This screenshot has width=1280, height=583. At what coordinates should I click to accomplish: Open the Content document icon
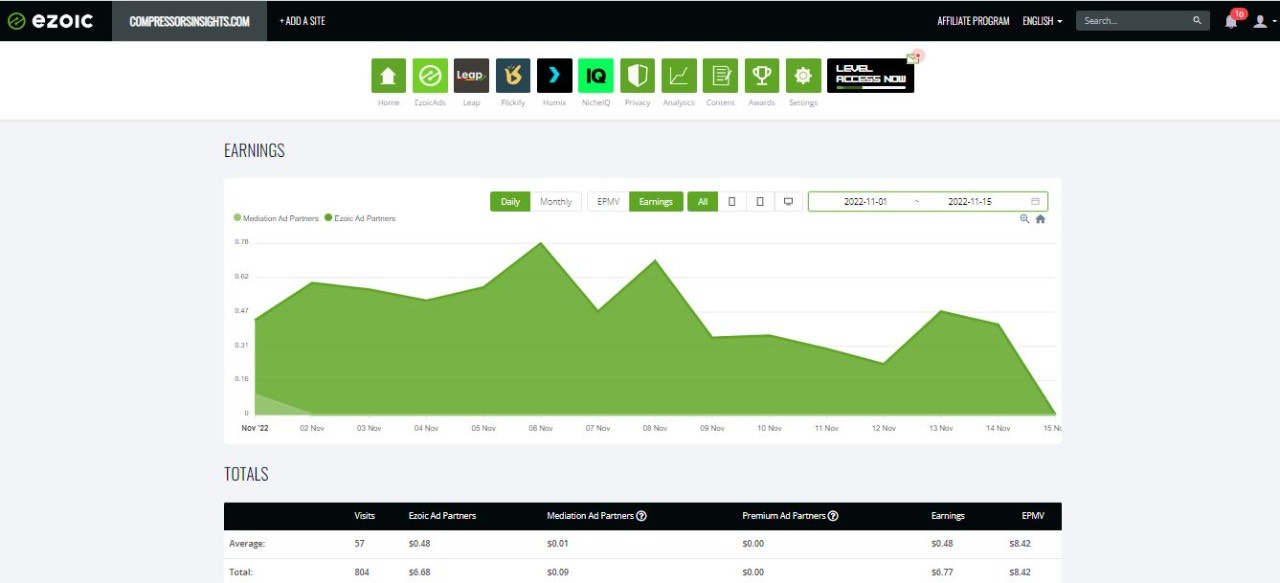(x=720, y=75)
